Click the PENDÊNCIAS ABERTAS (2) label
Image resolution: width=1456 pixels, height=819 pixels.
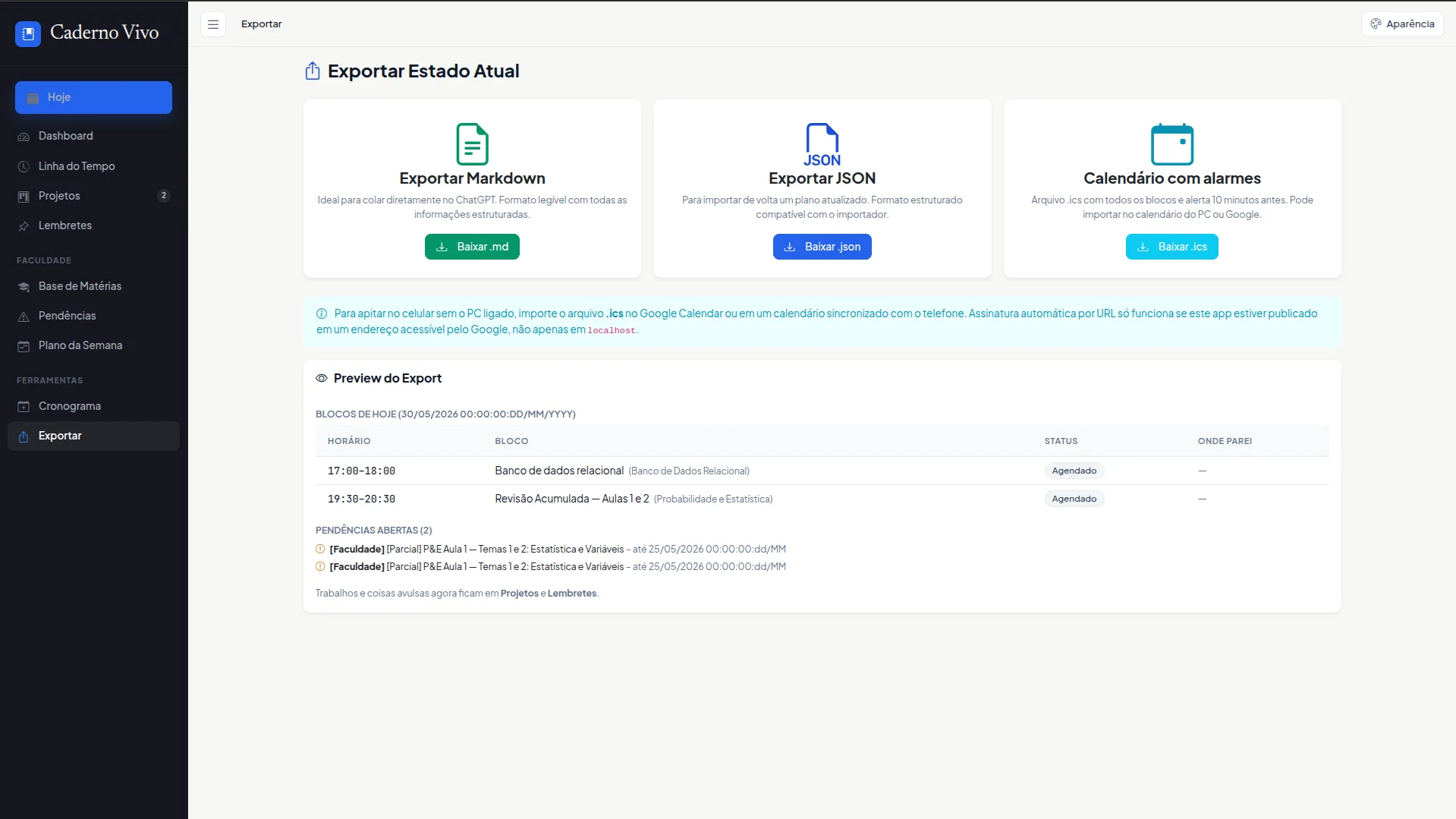[x=373, y=530]
